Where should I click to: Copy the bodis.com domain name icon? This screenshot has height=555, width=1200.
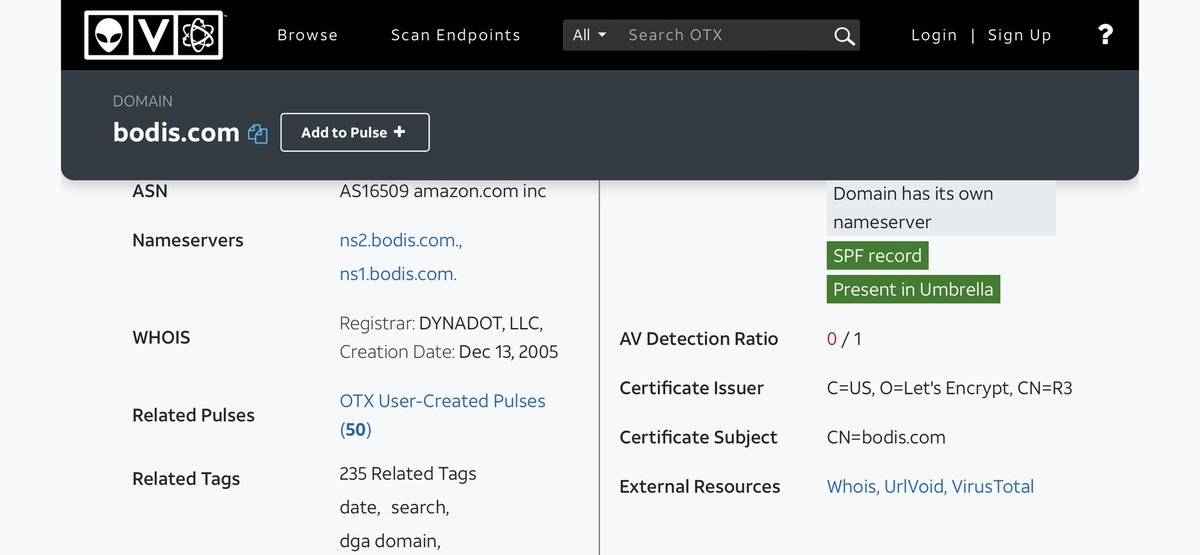pyautogui.click(x=258, y=133)
